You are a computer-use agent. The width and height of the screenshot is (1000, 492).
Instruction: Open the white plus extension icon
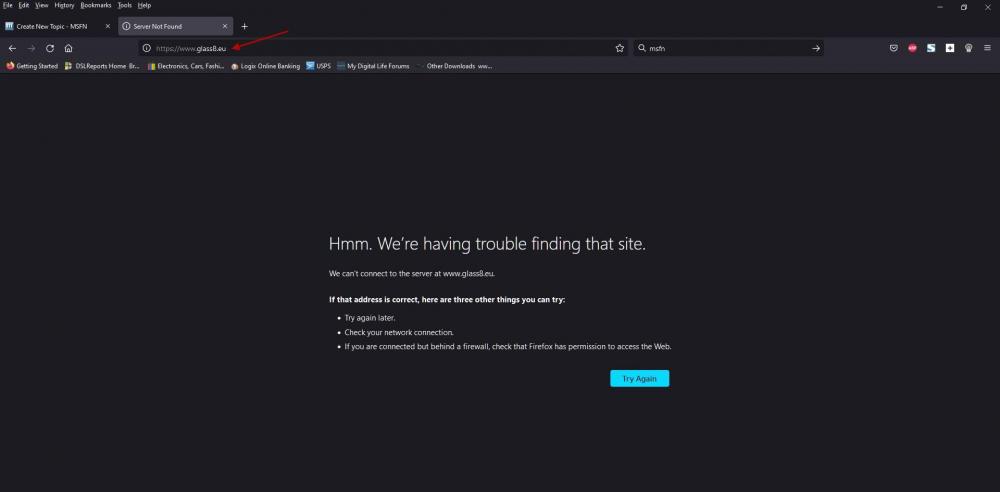[x=950, y=48]
